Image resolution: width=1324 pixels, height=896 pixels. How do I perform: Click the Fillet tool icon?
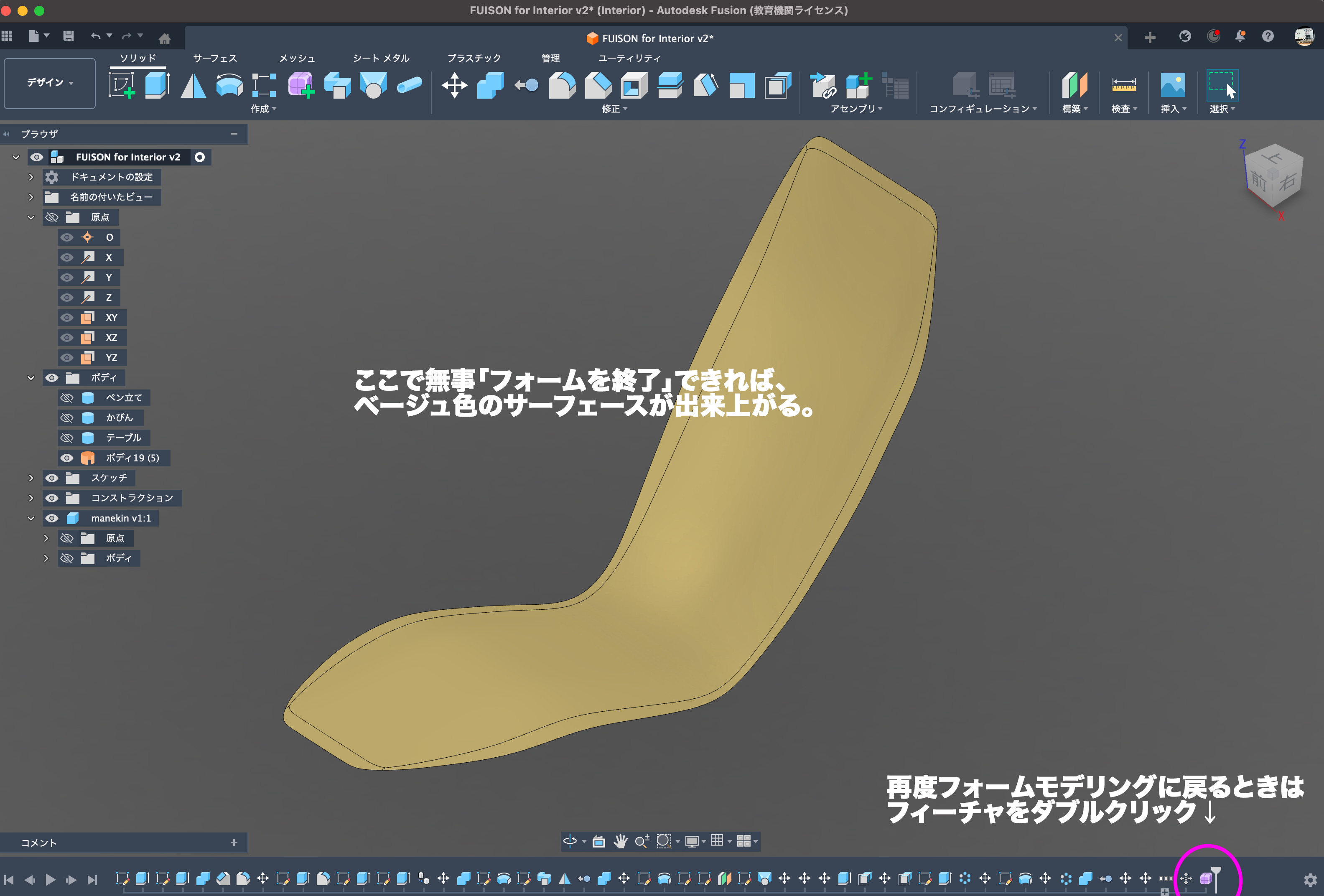point(562,85)
